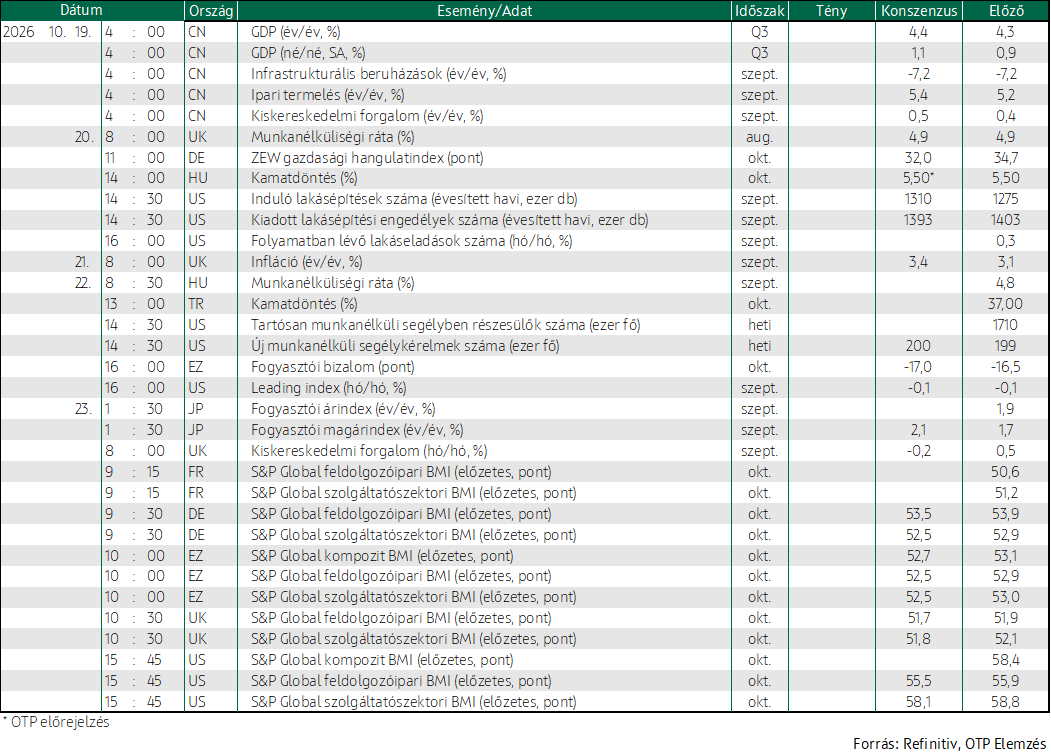
Task: Click the consensus value '52,7'
Action: click(x=918, y=556)
